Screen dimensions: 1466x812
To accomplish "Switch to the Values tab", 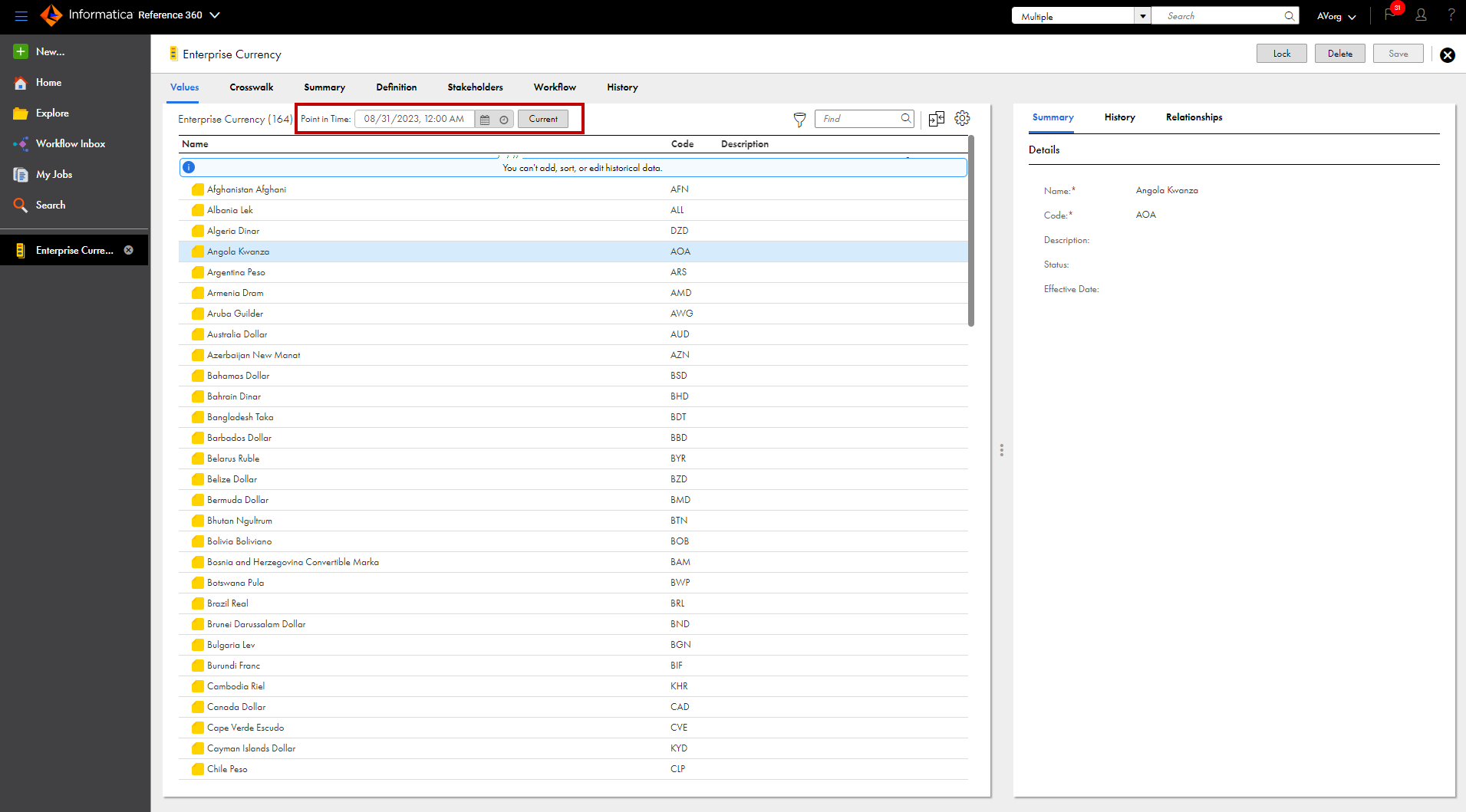I will click(x=184, y=87).
